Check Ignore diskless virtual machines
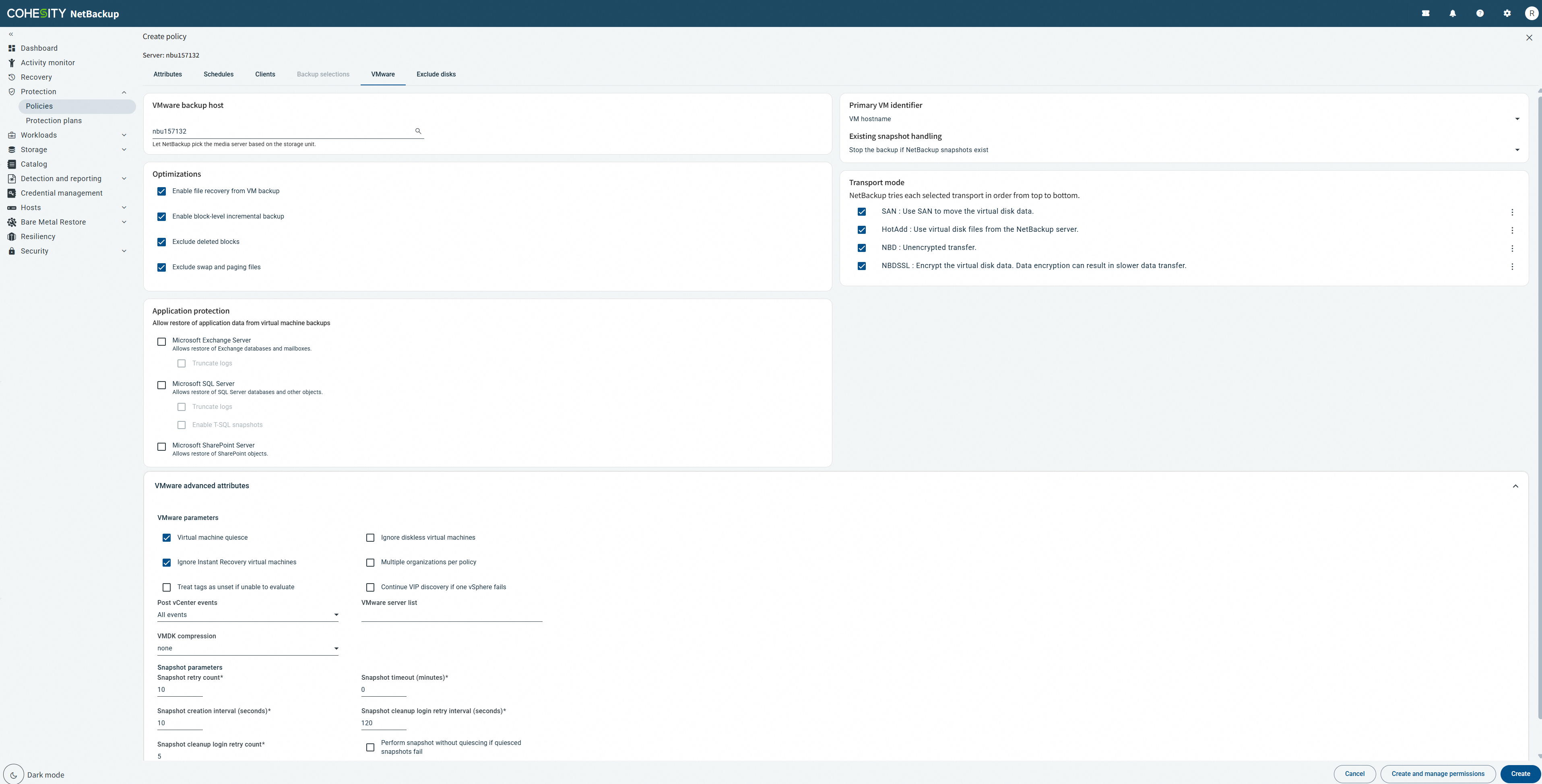Viewport: 1542px width, 784px height. (370, 538)
